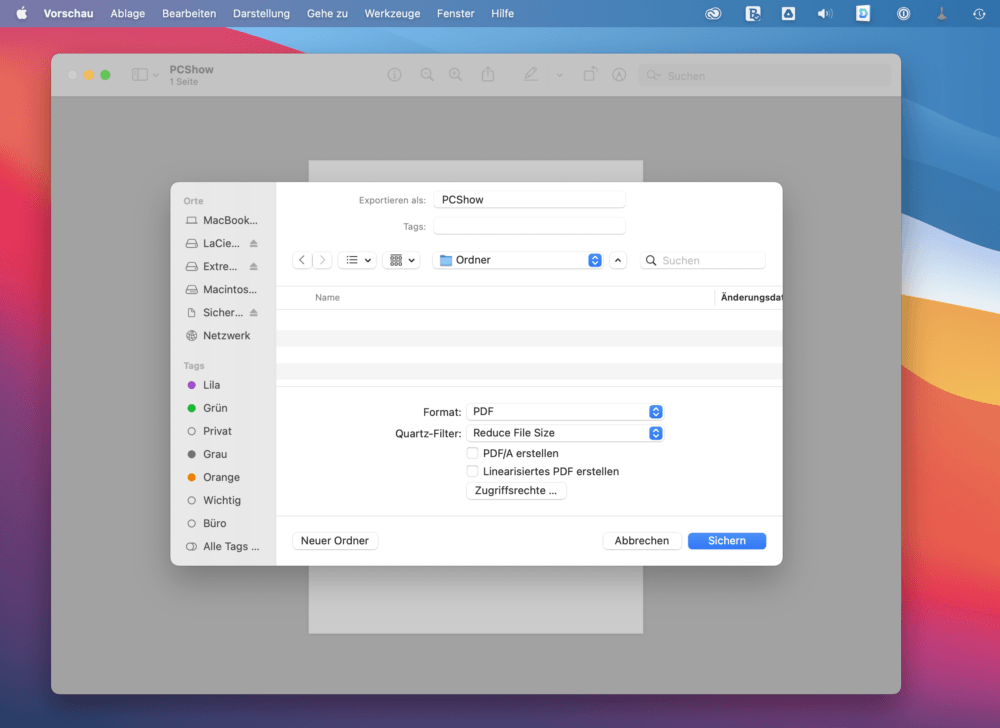The image size is (1000, 728).
Task: Select the Orange tag in the sidebar
Action: pos(221,477)
